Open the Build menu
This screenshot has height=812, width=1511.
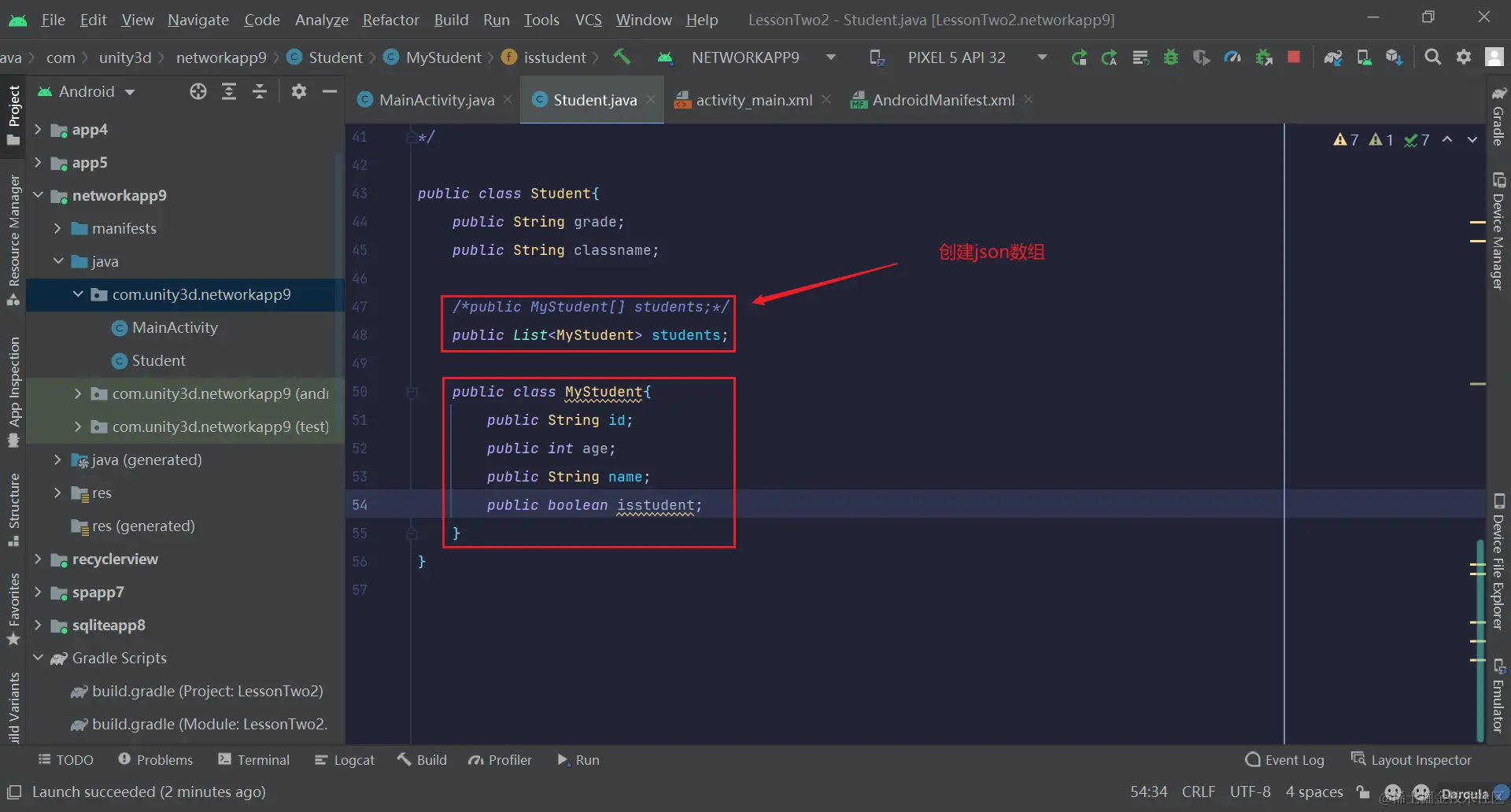tap(451, 20)
